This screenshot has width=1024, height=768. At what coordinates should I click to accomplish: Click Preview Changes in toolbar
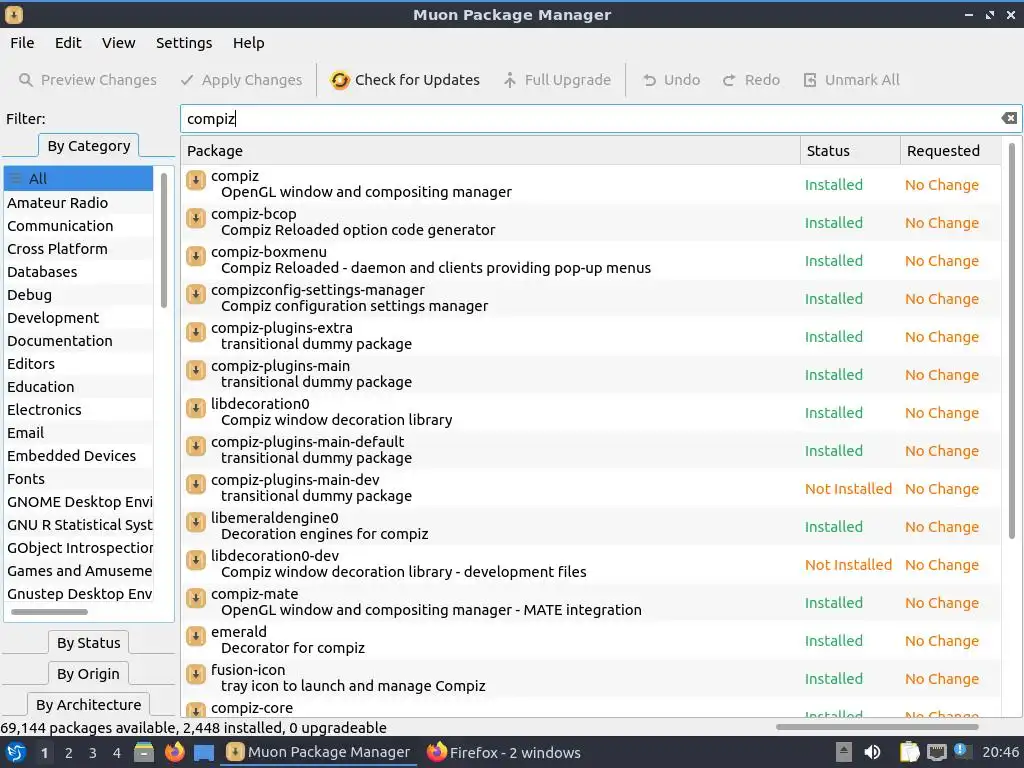(88, 80)
